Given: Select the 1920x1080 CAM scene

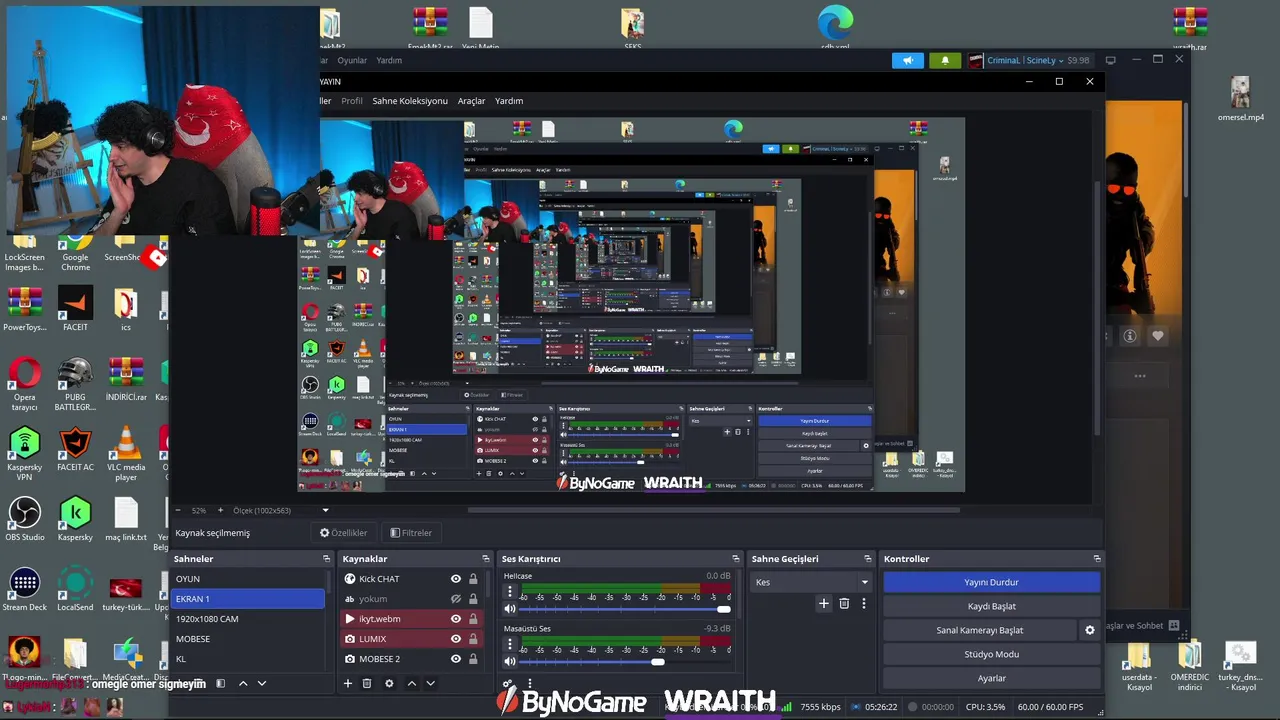Looking at the screenshot, I should tap(247, 619).
